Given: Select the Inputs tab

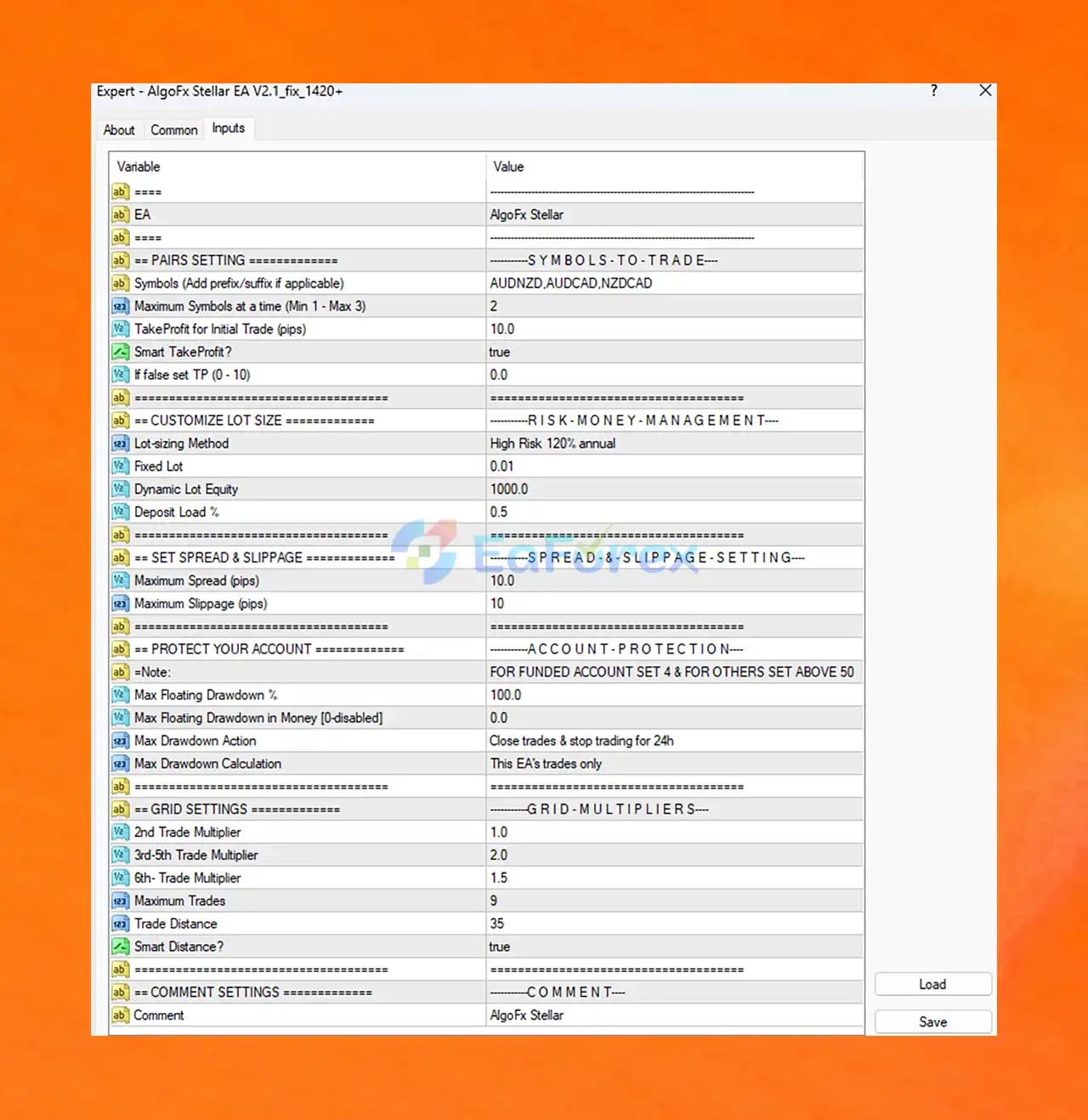Looking at the screenshot, I should pyautogui.click(x=229, y=128).
